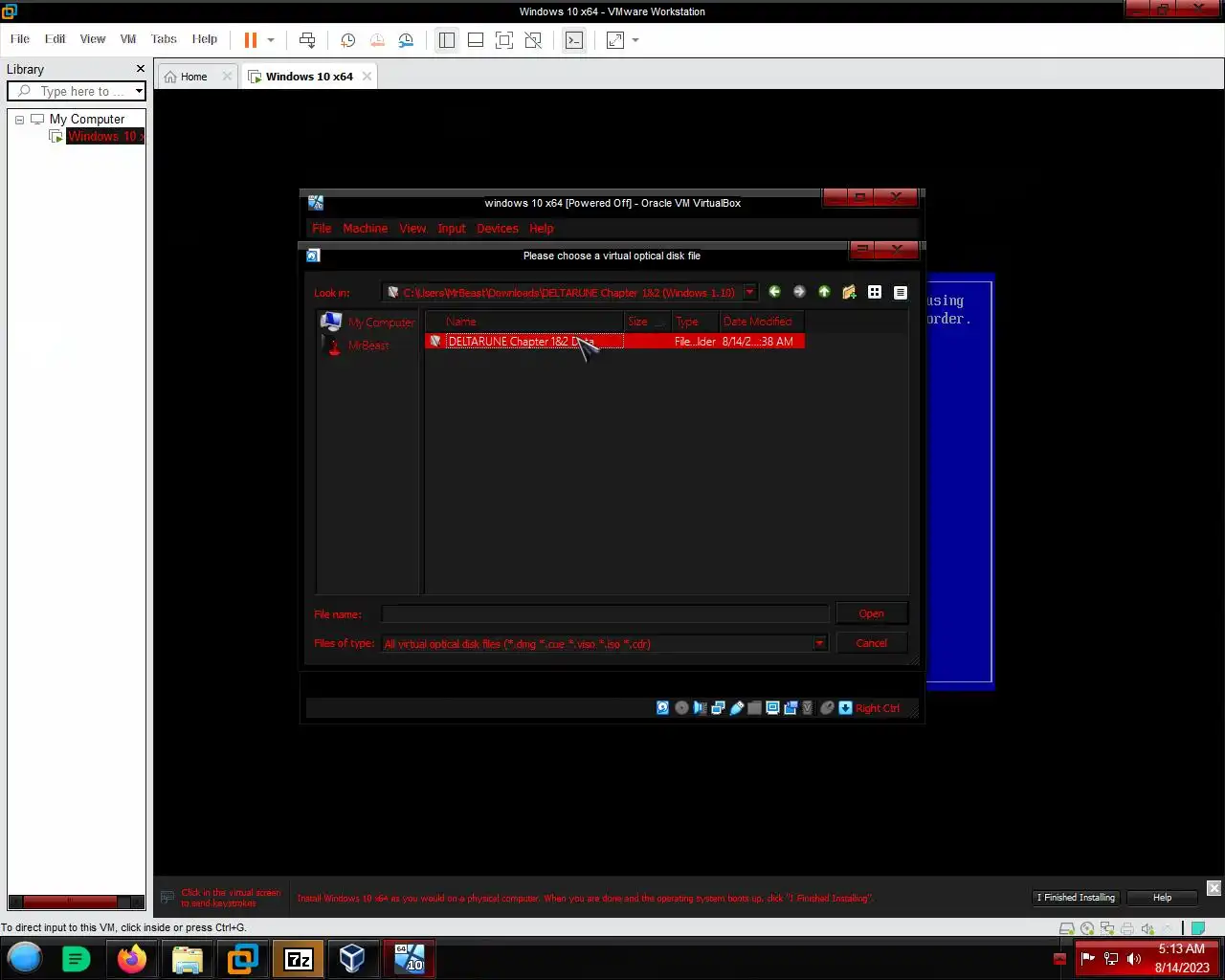Click the stretch guest display icon
This screenshot has height=980, width=1225.
pos(615,40)
